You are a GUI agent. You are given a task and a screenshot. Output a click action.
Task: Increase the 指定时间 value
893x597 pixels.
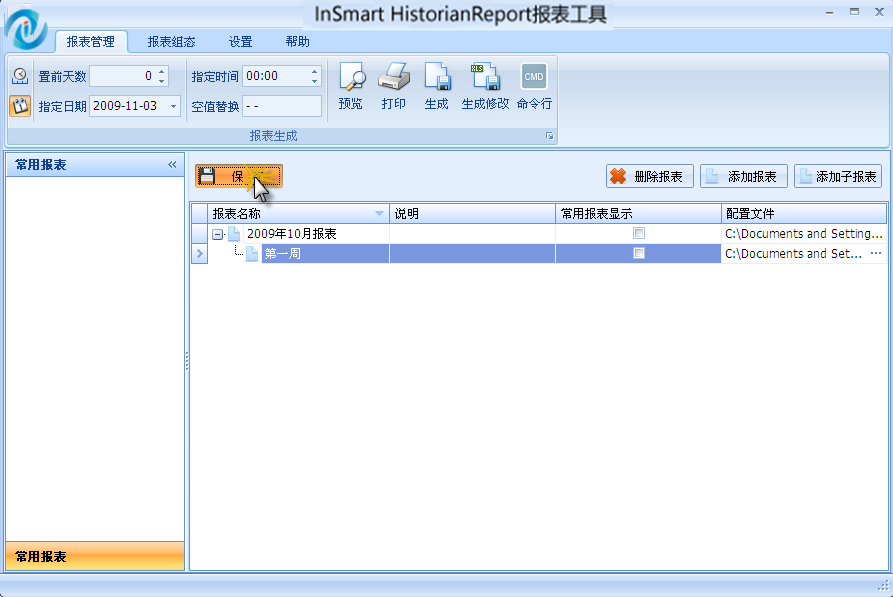pyautogui.click(x=314, y=72)
